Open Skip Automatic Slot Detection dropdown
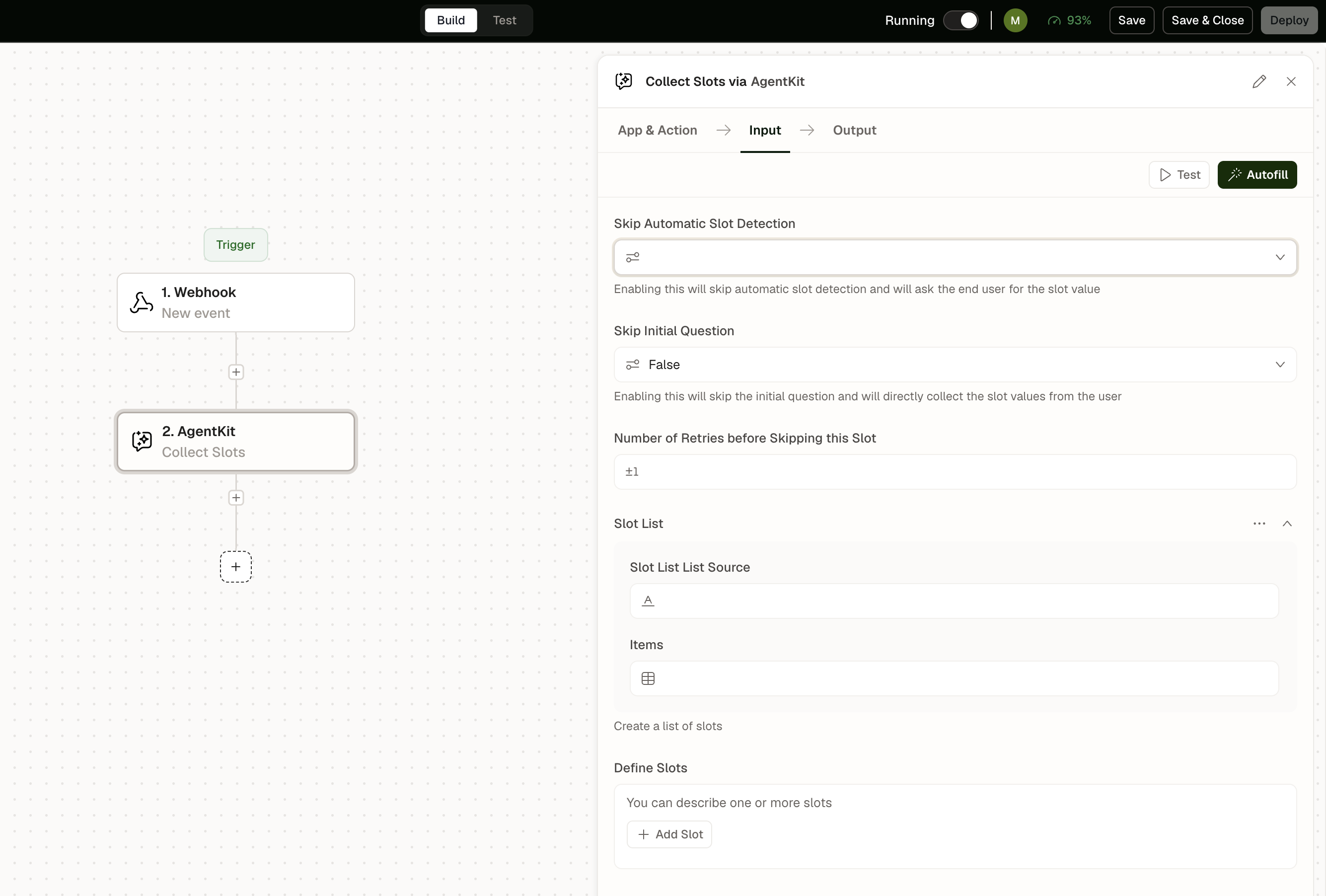 point(955,257)
